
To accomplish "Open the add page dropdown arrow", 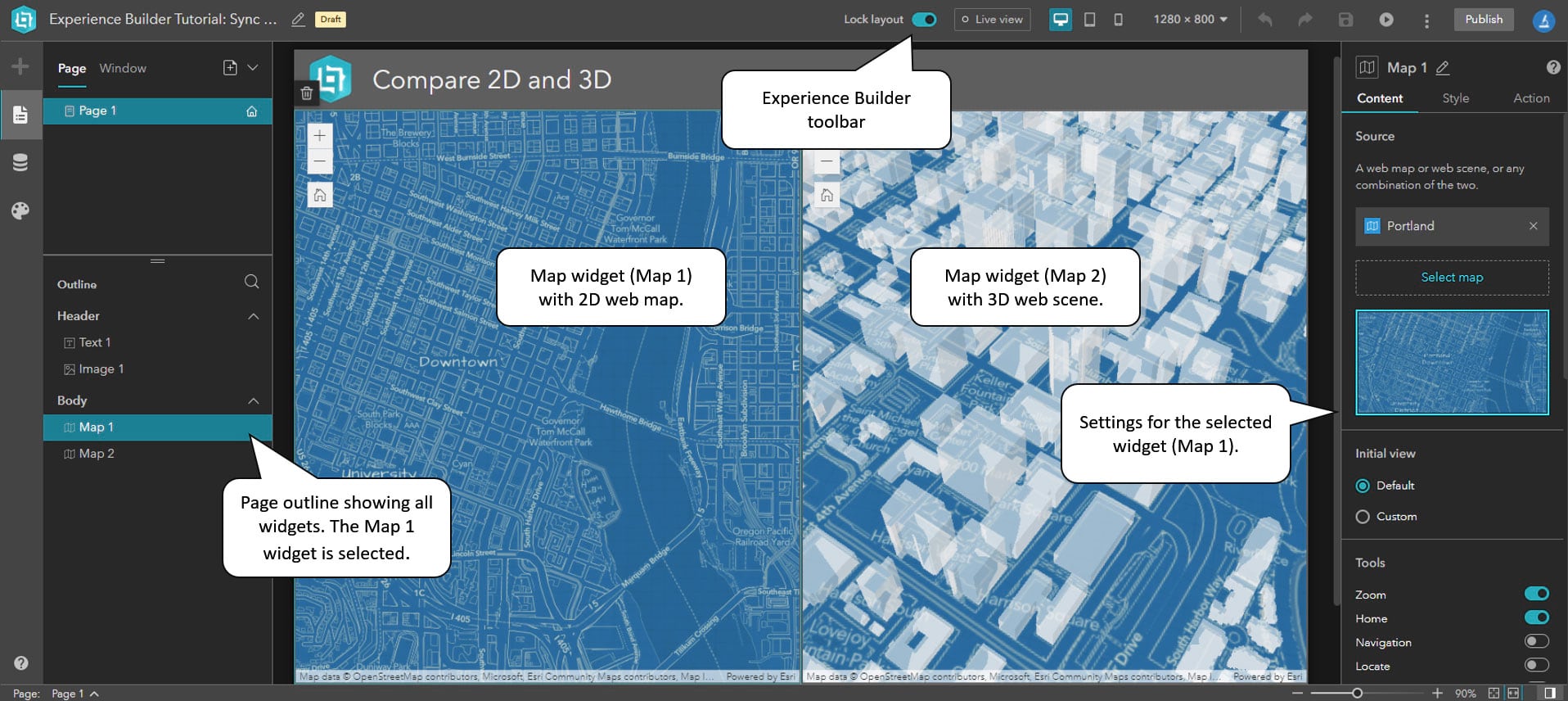I will click(253, 68).
